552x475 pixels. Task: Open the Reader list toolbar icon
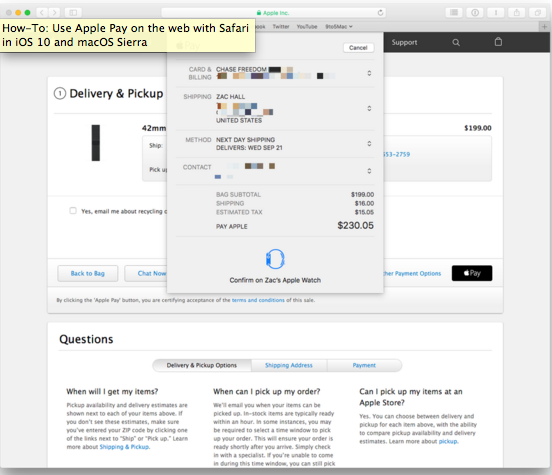454,13
